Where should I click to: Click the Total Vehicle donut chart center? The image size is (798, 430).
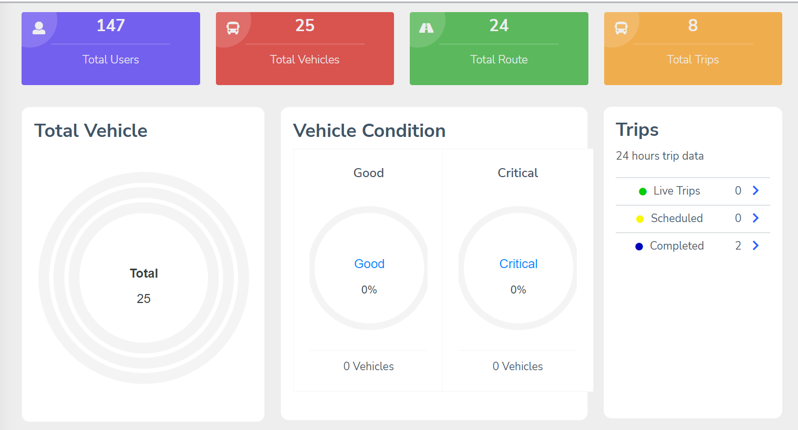tap(144, 285)
